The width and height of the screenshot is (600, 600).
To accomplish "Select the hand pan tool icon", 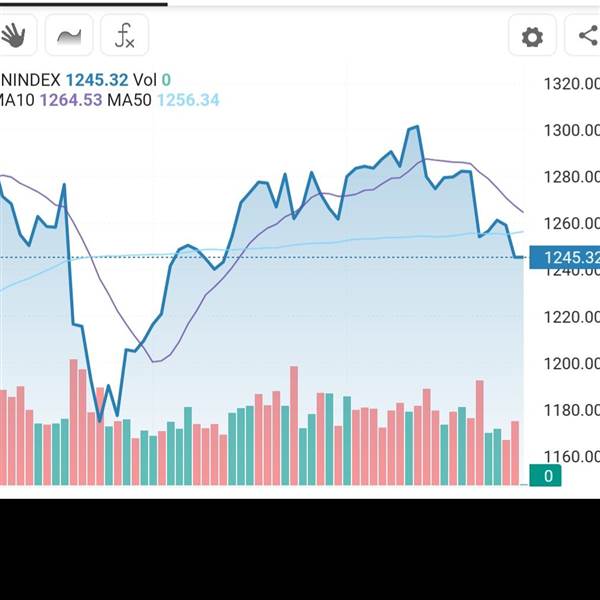I will click(14, 35).
